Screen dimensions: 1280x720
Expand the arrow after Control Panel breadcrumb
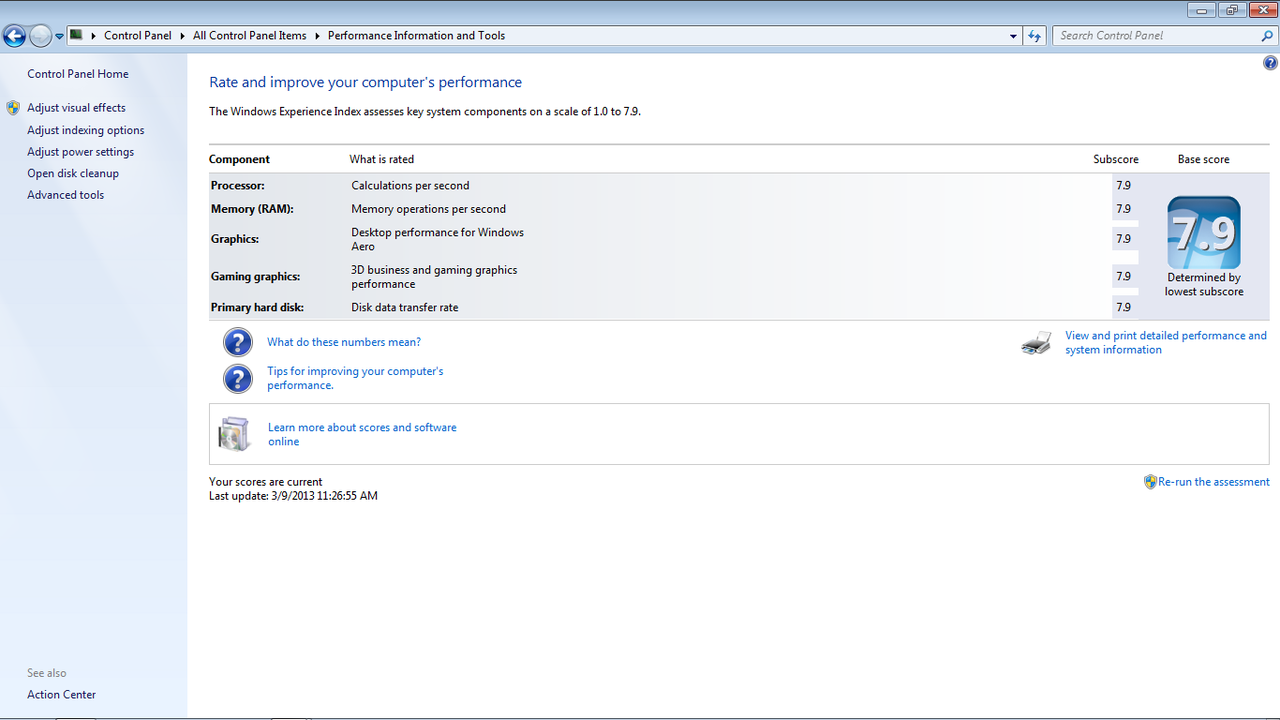tap(183, 36)
